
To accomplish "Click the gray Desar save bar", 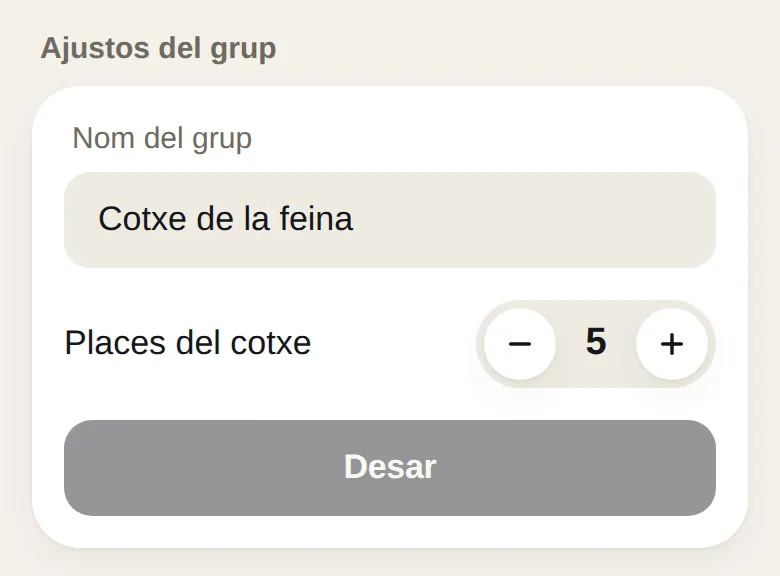I will pyautogui.click(x=390, y=468).
